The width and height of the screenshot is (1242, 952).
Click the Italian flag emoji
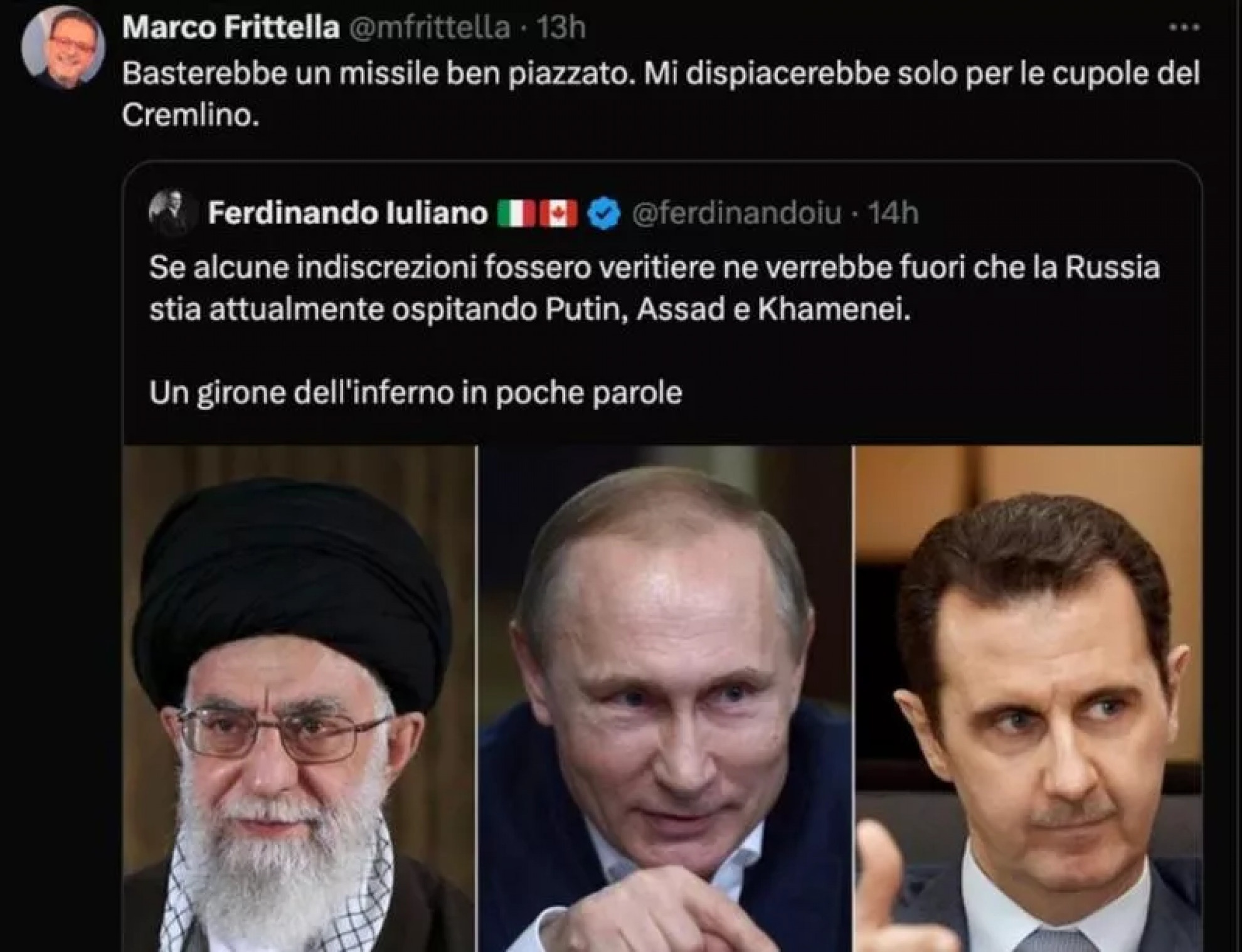pyautogui.click(x=516, y=213)
